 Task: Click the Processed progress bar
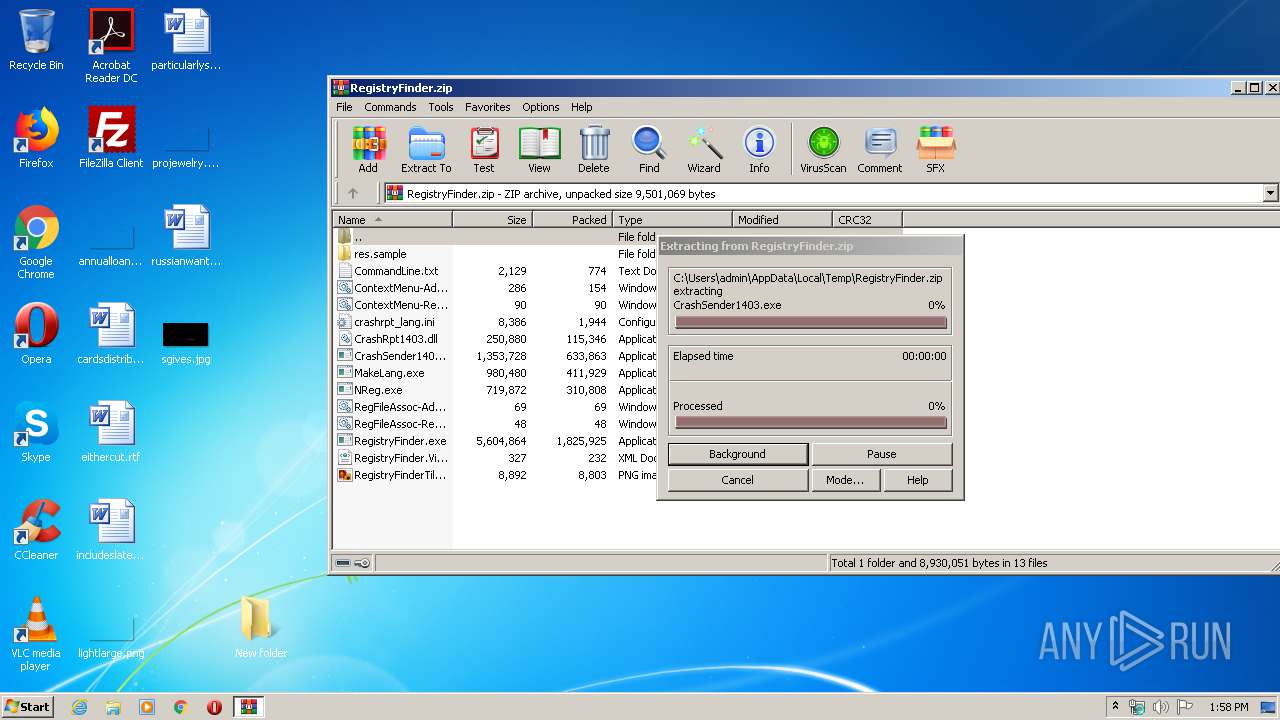(810, 423)
